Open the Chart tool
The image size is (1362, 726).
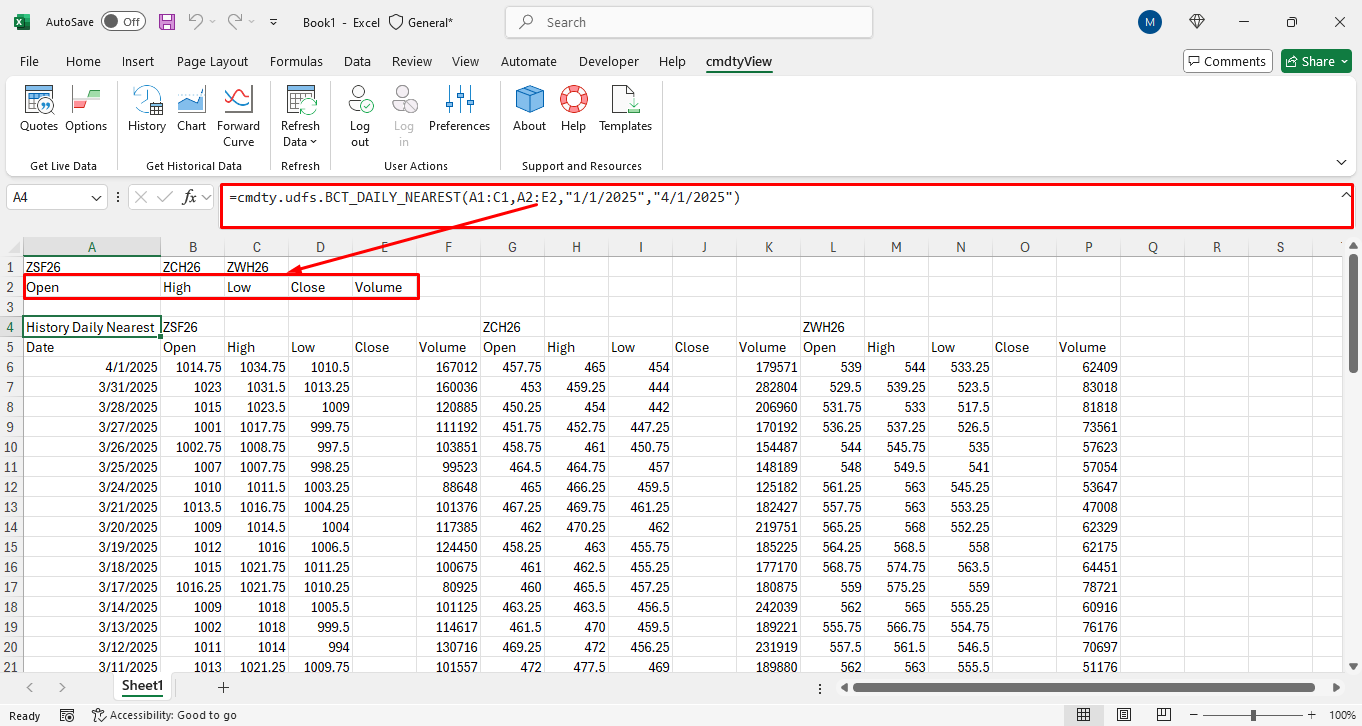(x=191, y=109)
